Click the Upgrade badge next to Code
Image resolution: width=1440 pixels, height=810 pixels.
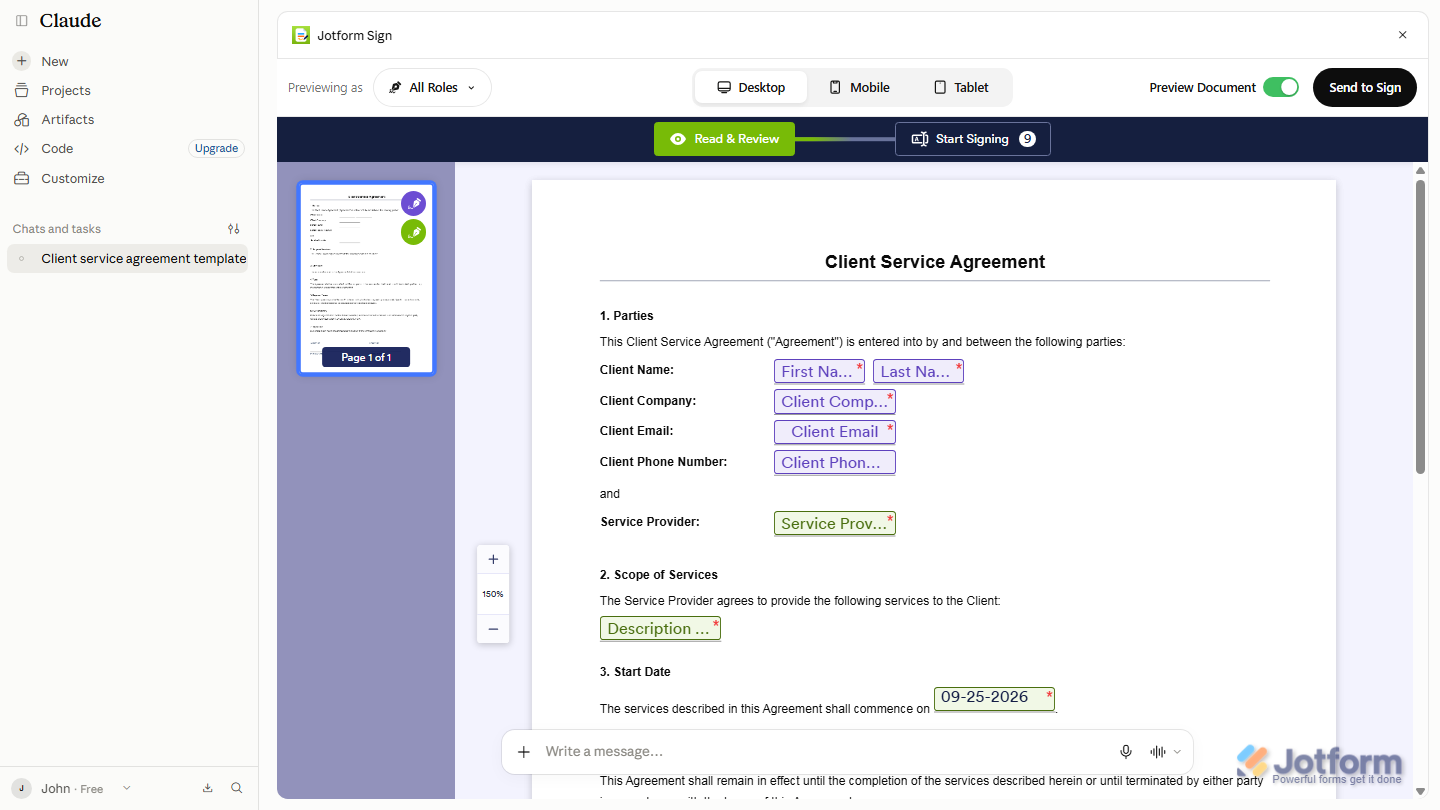[216, 148]
